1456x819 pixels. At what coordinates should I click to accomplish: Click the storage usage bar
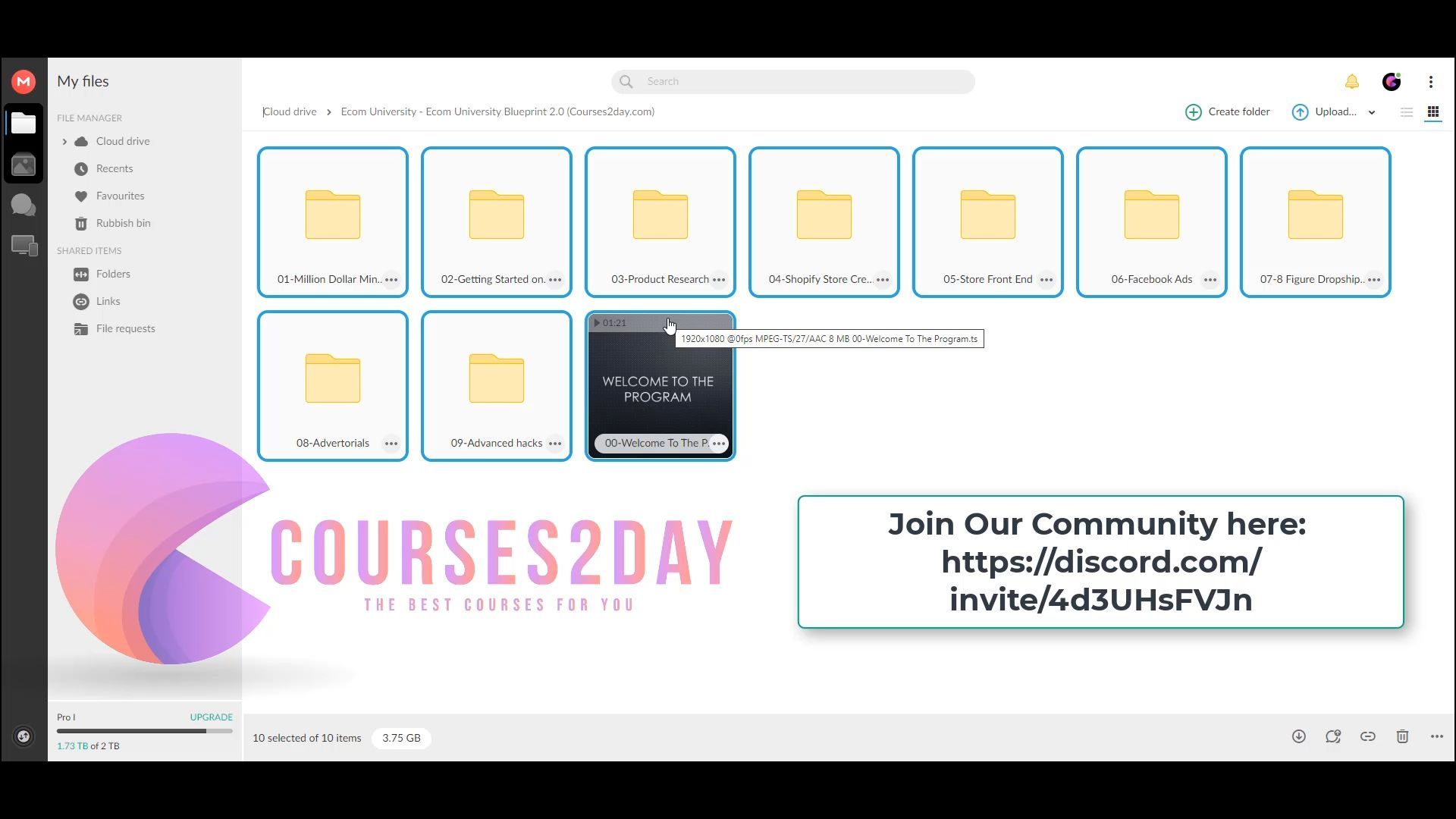point(145,731)
